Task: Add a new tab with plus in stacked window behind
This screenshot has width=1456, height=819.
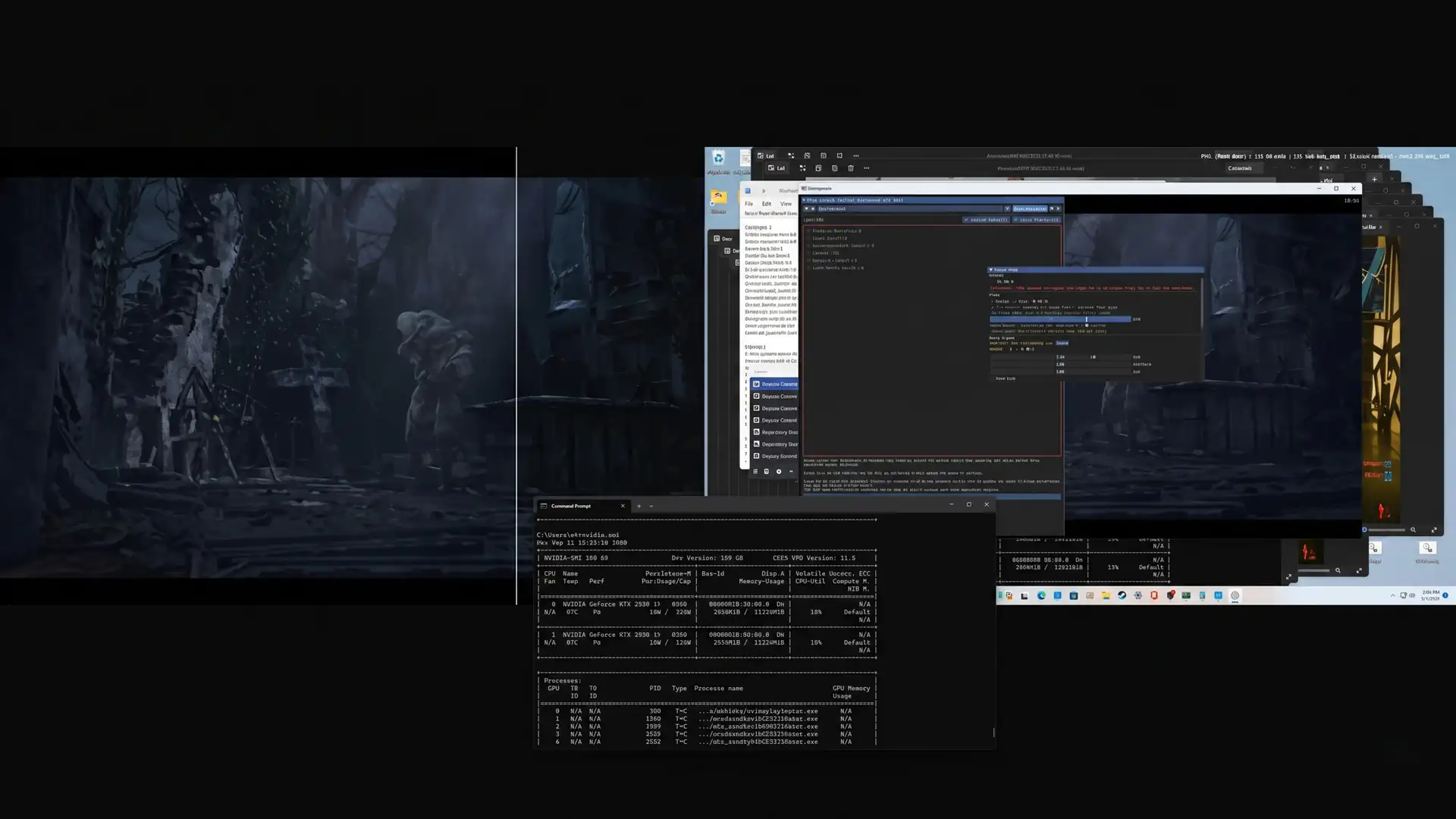Action: click(1374, 179)
